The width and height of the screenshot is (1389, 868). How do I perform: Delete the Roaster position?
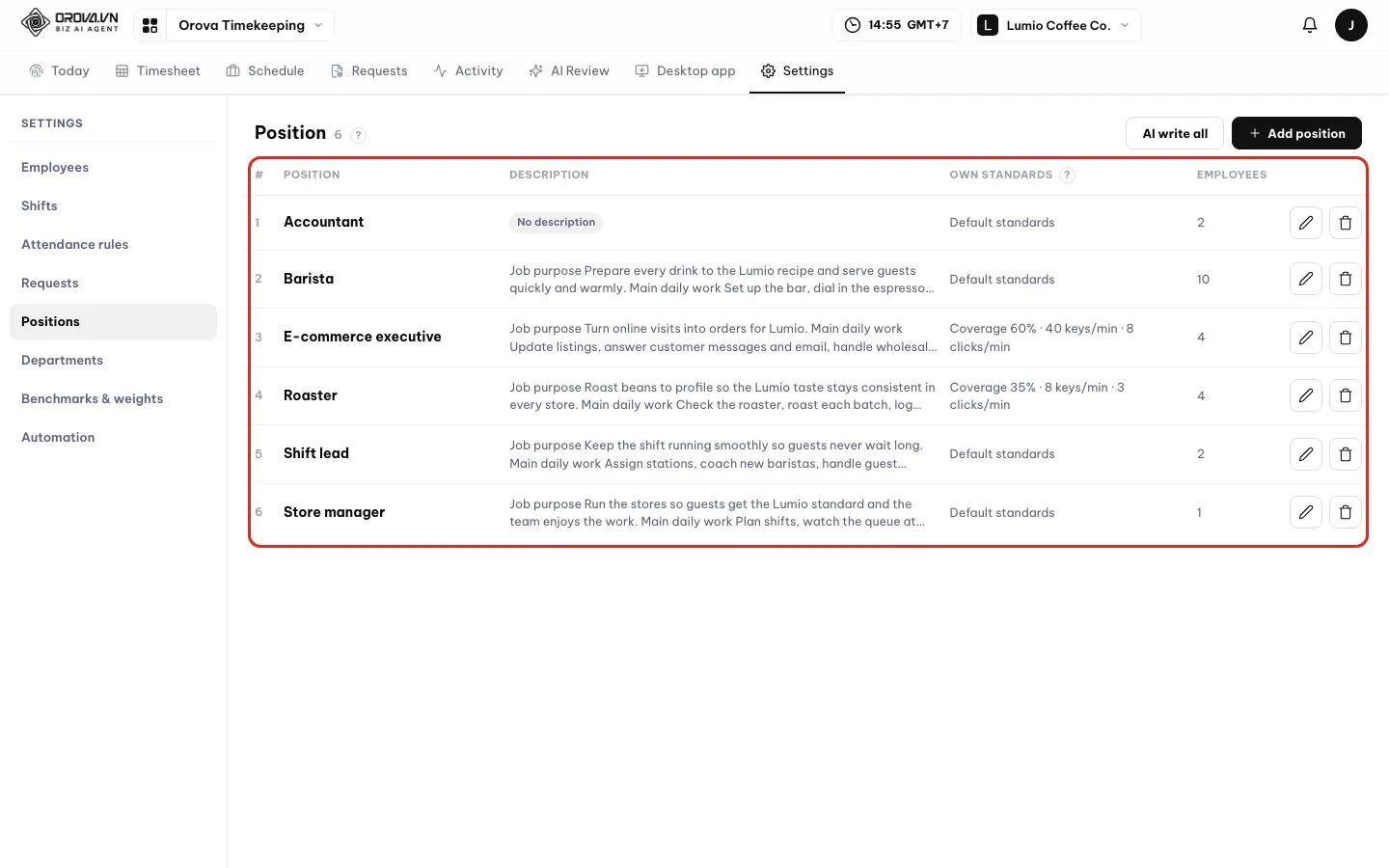(x=1345, y=395)
